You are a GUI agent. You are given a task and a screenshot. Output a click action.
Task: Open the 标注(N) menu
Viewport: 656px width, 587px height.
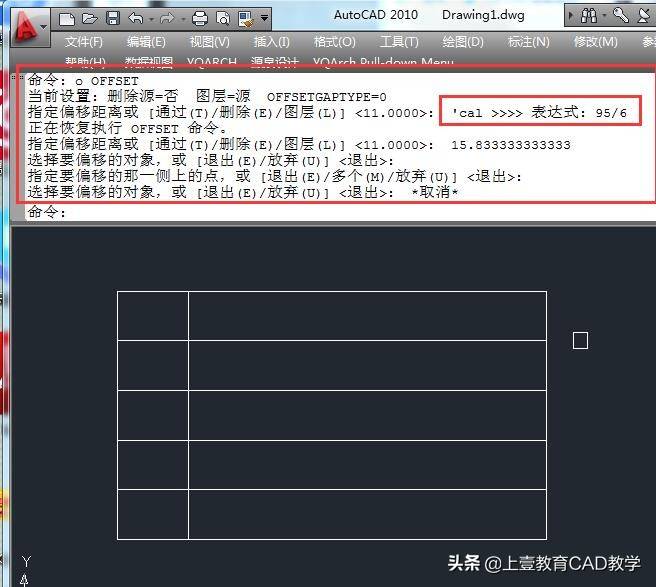pyautogui.click(x=529, y=42)
